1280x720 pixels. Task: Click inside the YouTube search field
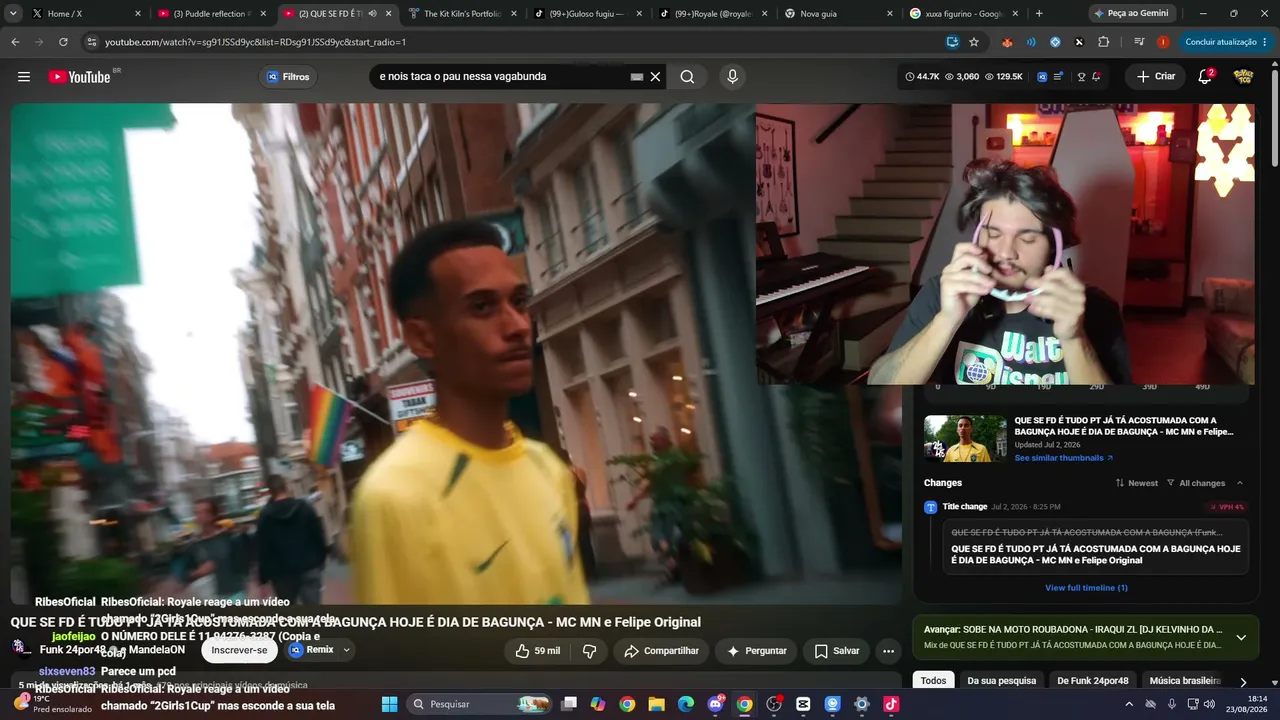(x=500, y=77)
